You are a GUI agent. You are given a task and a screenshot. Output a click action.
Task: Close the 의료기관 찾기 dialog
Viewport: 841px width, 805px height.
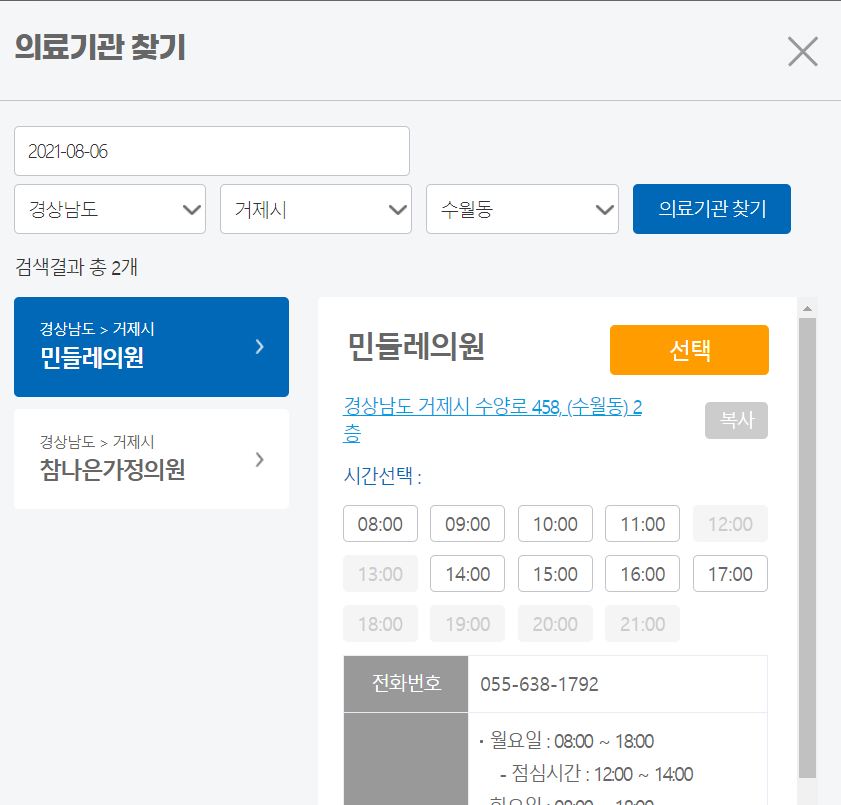pos(802,51)
